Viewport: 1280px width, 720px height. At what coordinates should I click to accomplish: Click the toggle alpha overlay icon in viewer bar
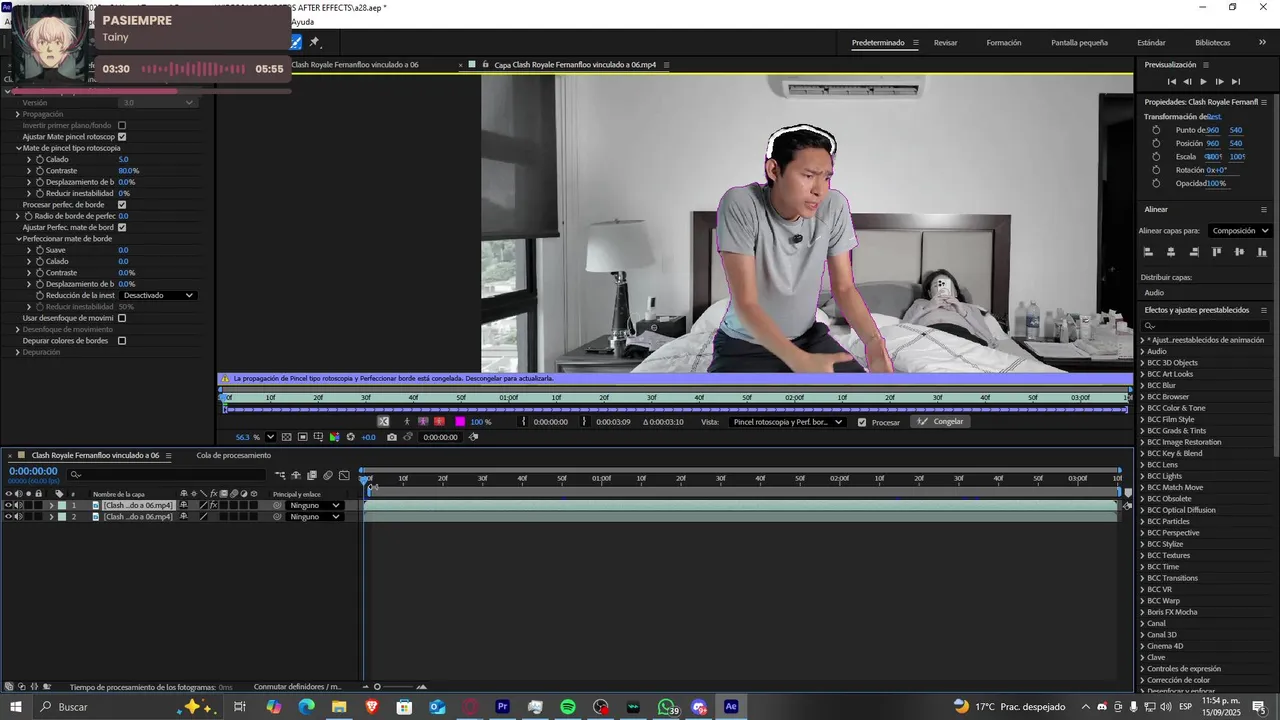pos(439,422)
